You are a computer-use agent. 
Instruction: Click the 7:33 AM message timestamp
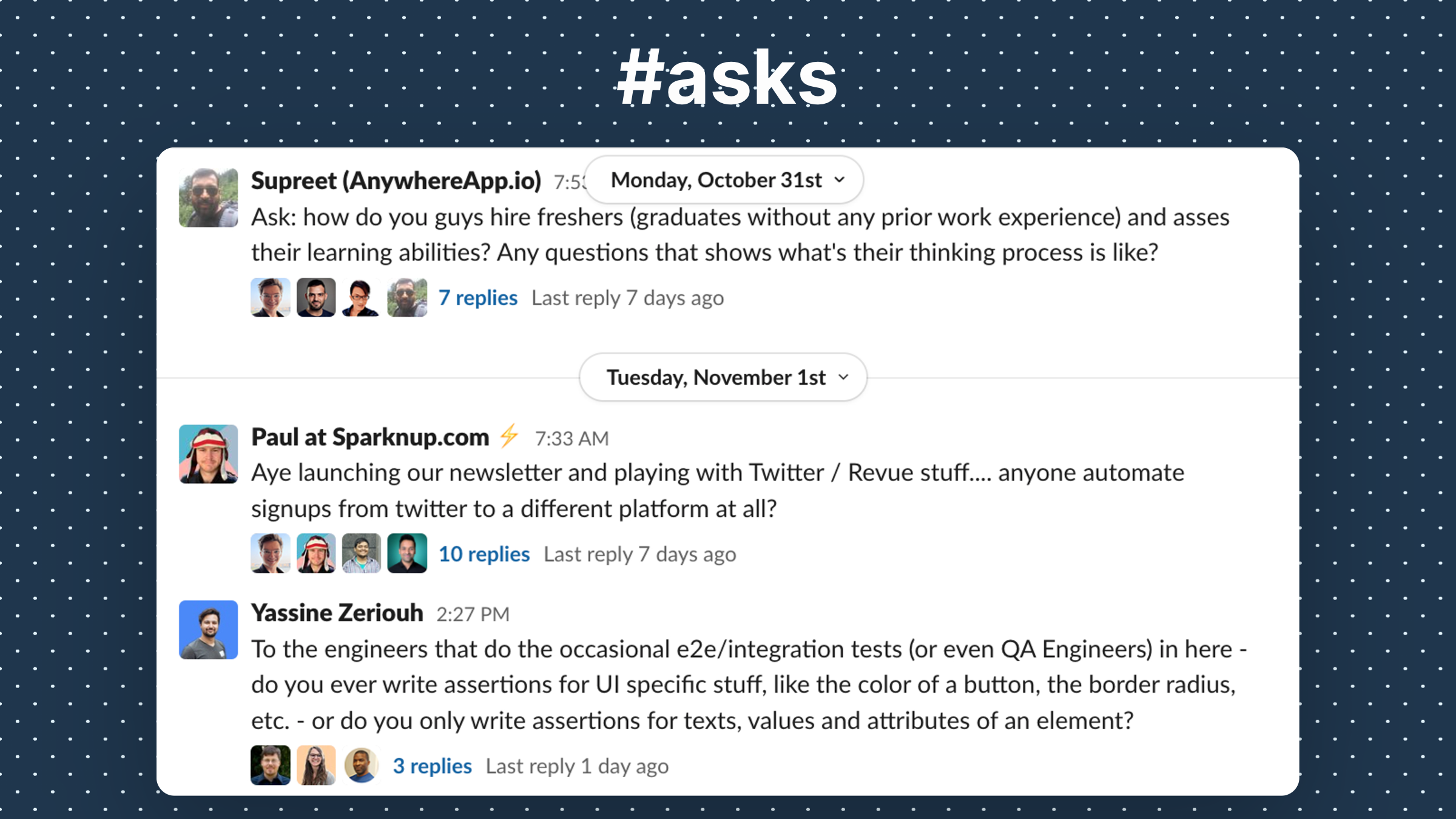pos(571,438)
